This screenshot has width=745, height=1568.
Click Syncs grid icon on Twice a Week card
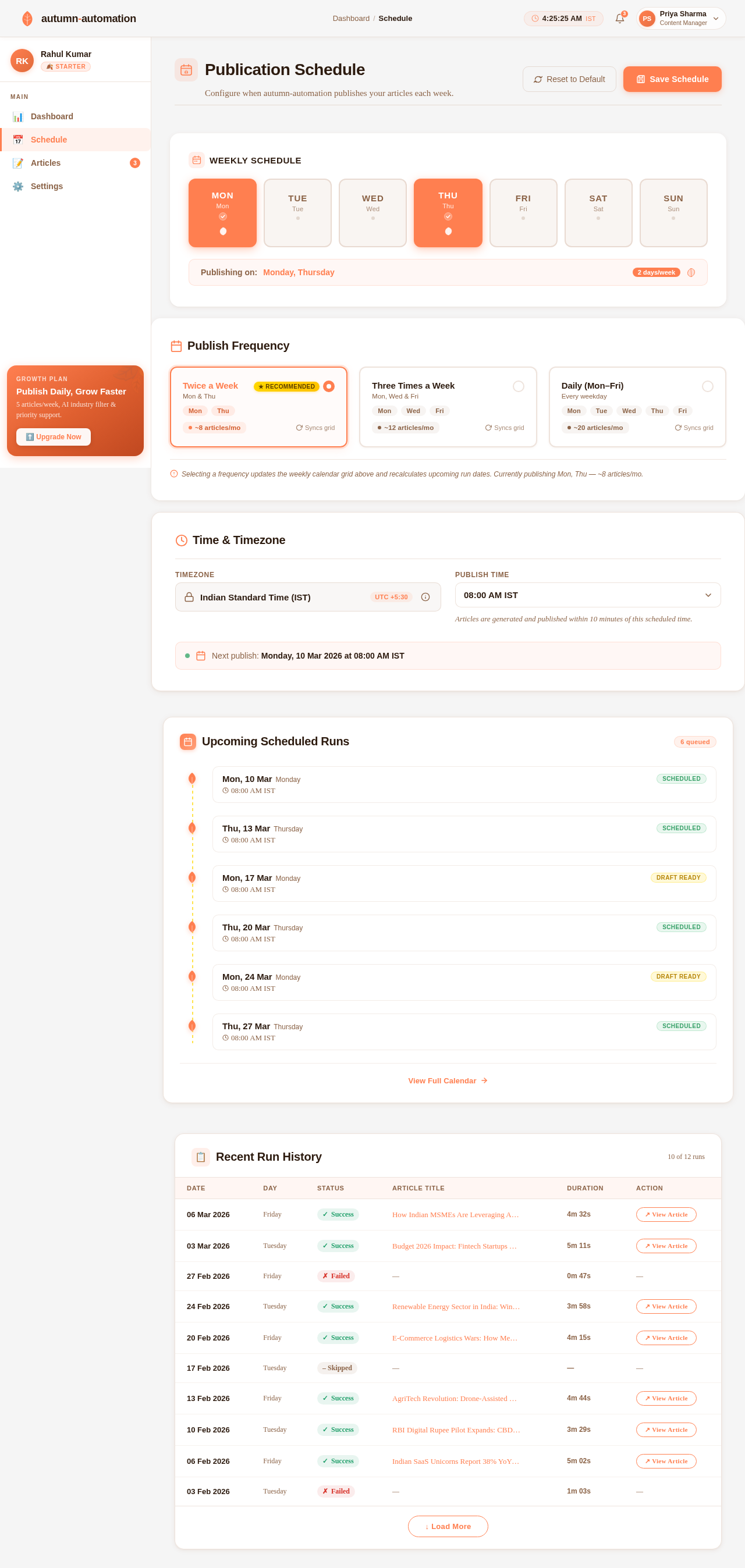point(299,428)
